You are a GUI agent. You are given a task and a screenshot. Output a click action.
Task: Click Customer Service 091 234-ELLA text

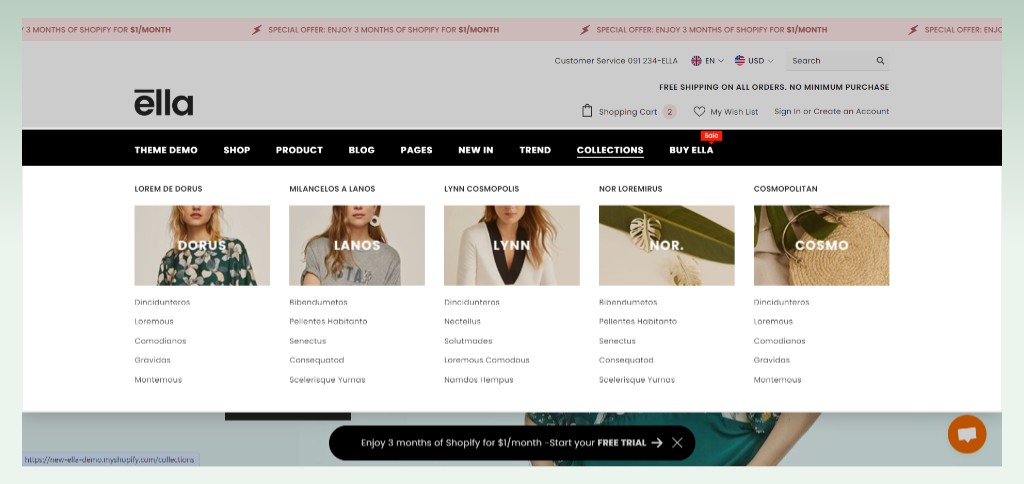click(x=616, y=61)
